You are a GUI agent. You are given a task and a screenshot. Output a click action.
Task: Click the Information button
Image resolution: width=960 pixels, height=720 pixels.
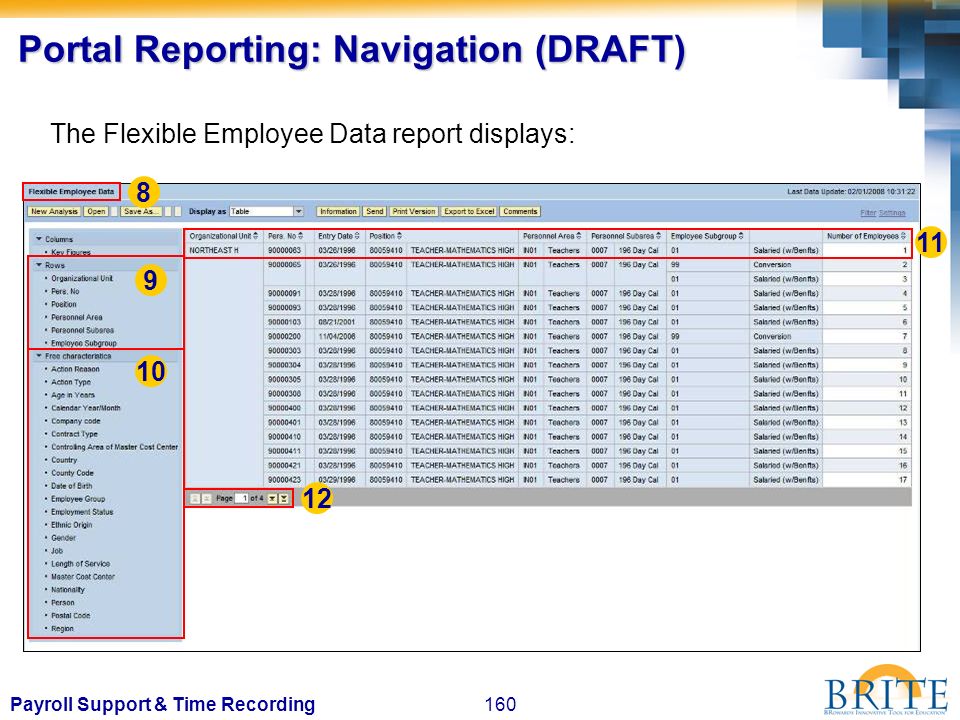(338, 212)
